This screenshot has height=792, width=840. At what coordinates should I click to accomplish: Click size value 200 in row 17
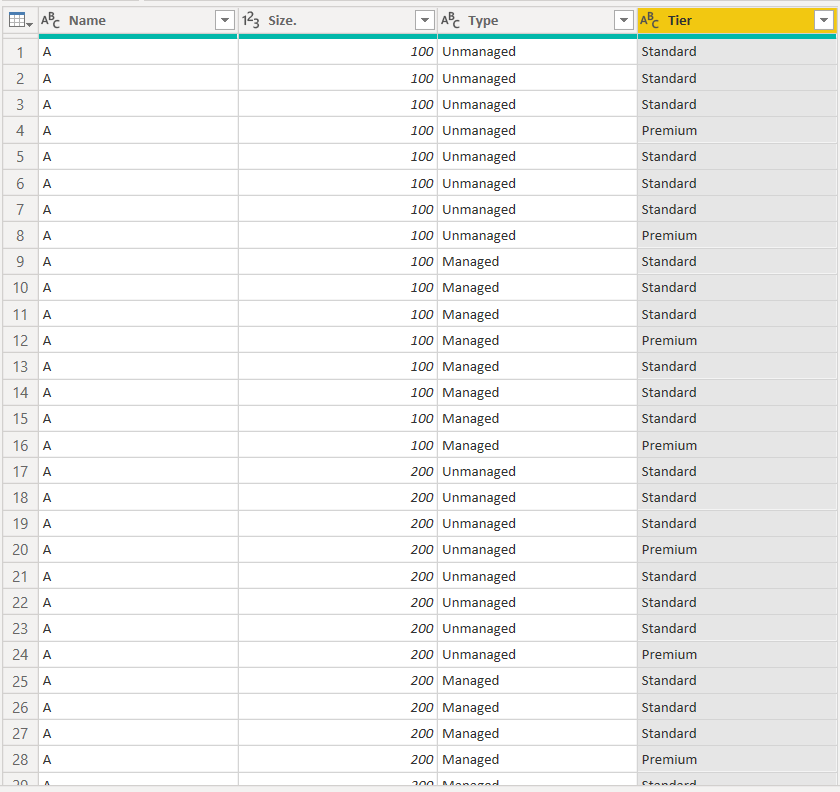coord(422,472)
